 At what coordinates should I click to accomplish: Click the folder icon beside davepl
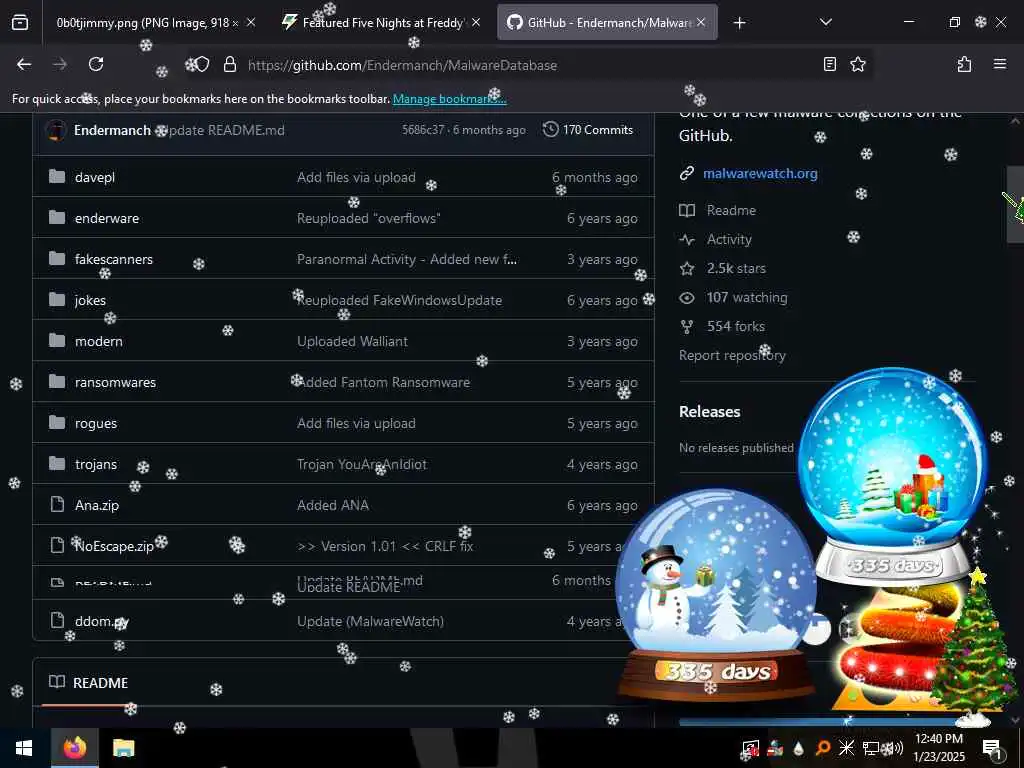(x=57, y=176)
